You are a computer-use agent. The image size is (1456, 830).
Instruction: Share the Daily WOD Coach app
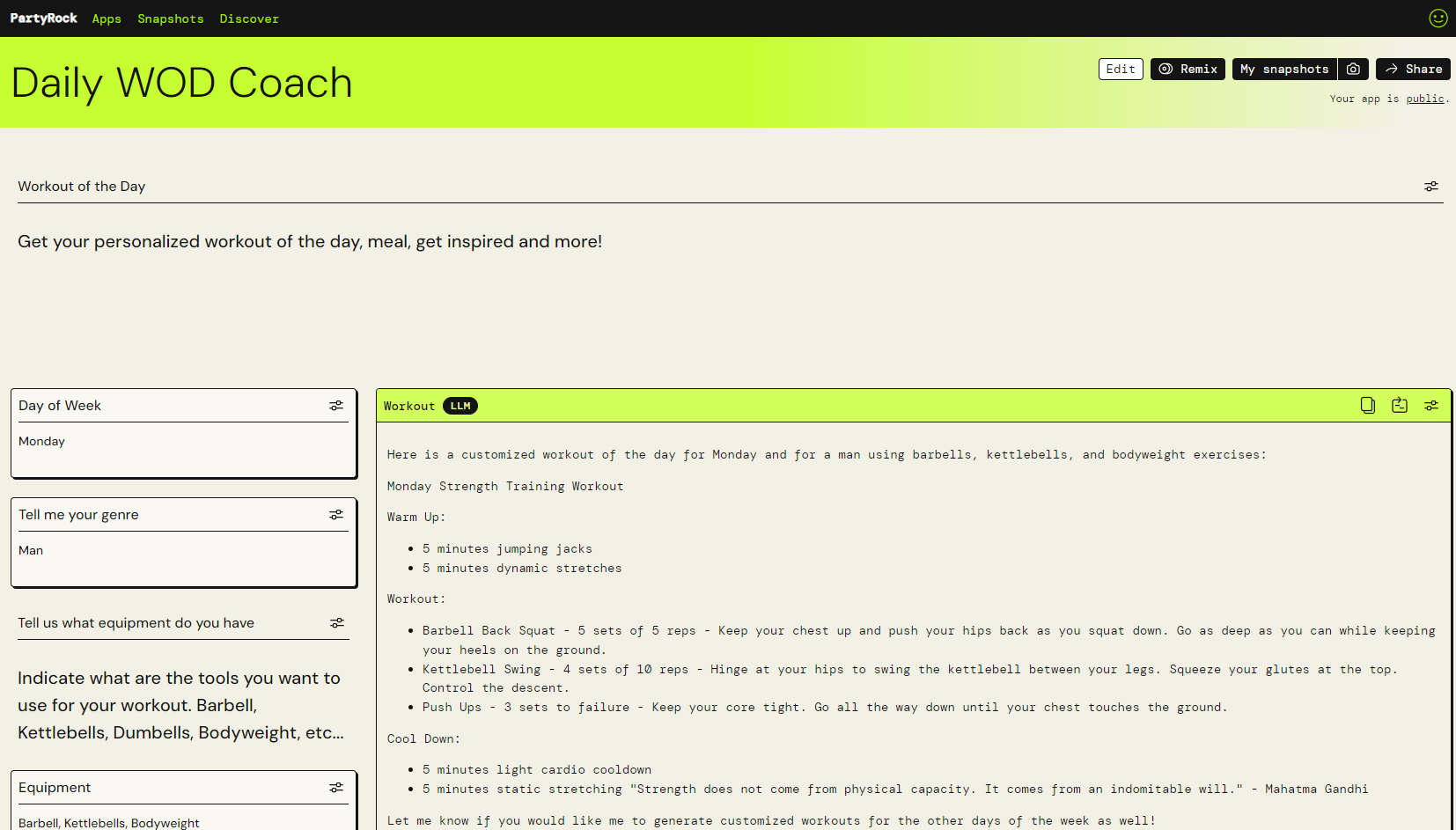pyautogui.click(x=1413, y=69)
